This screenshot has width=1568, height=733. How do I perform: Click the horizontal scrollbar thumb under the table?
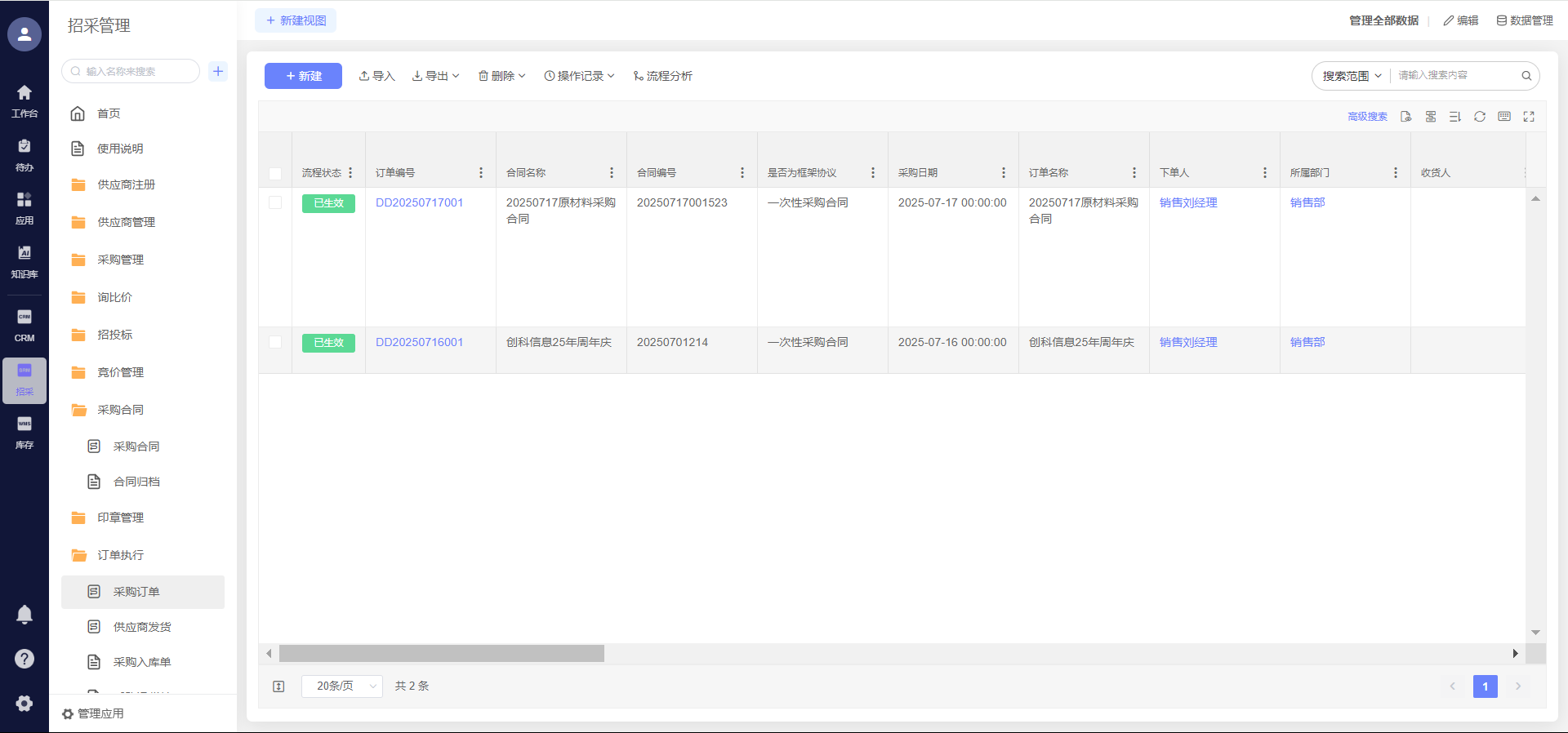(x=441, y=654)
